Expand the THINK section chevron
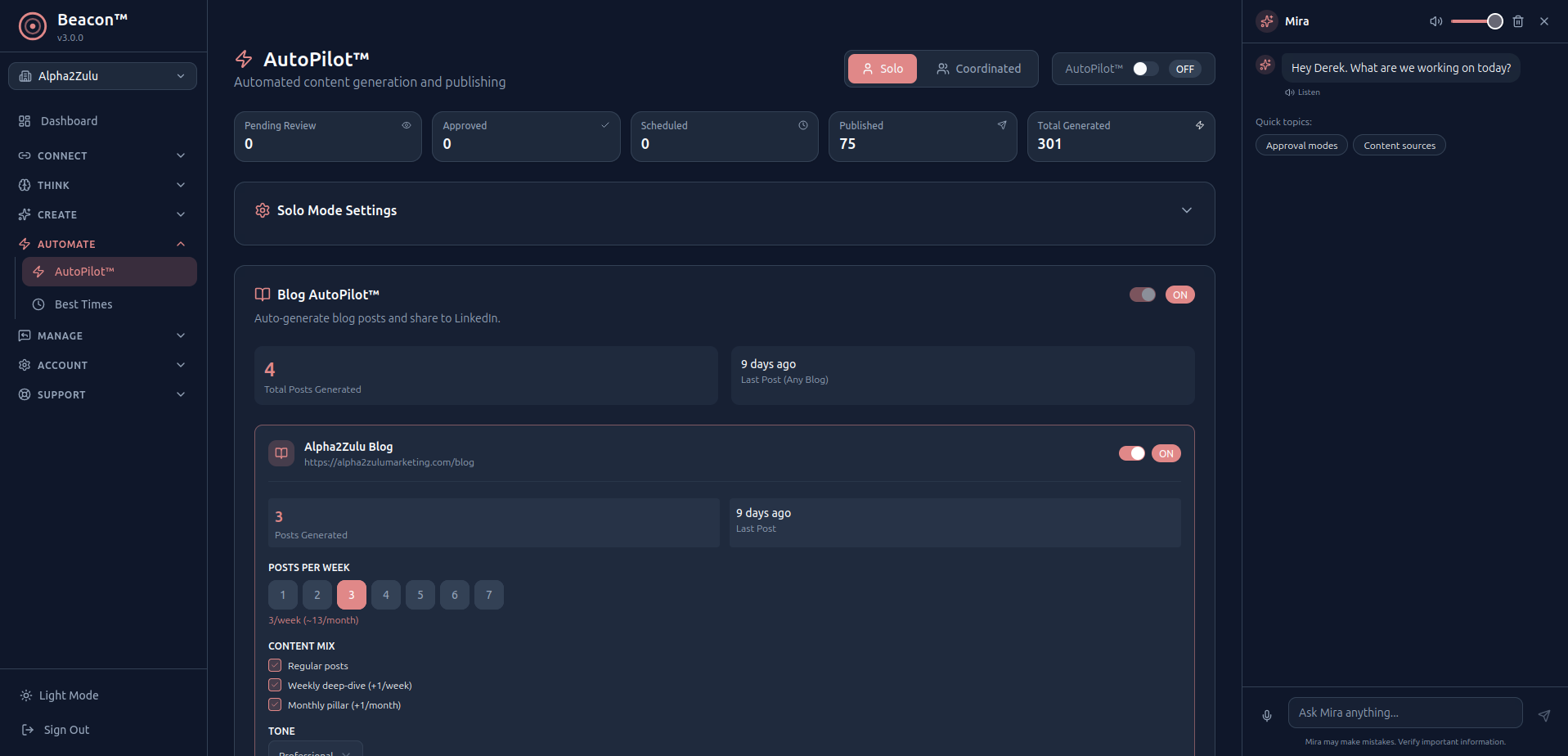 (x=181, y=185)
